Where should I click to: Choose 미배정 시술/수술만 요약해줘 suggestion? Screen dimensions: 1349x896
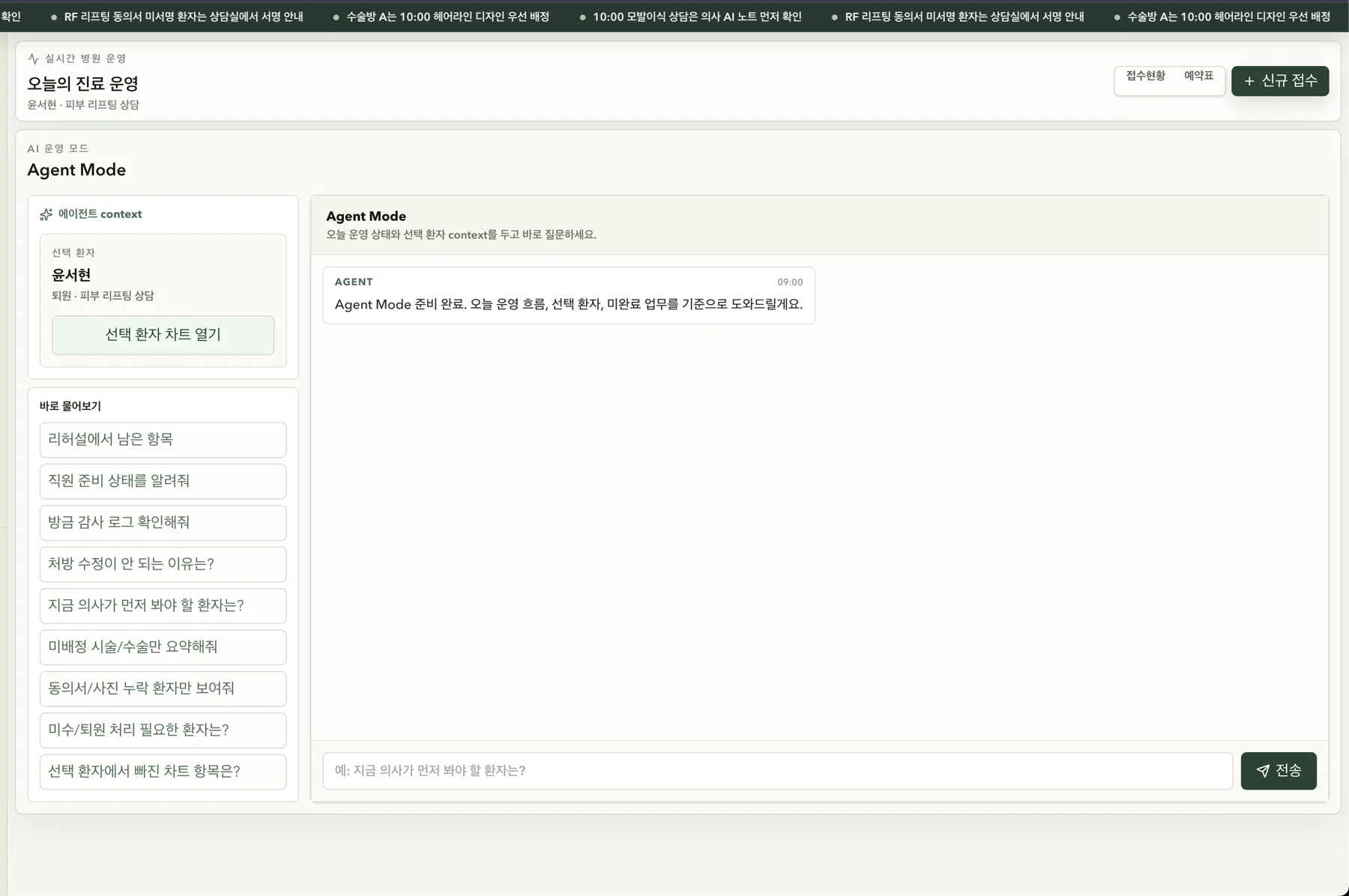click(x=163, y=647)
